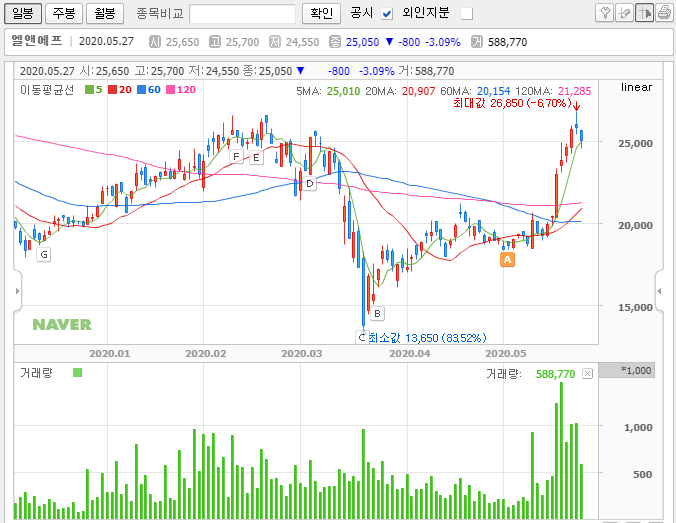Image resolution: width=676 pixels, height=523 pixels.
Task: Click the 저 low price icon
Action: pyautogui.click(x=275, y=42)
